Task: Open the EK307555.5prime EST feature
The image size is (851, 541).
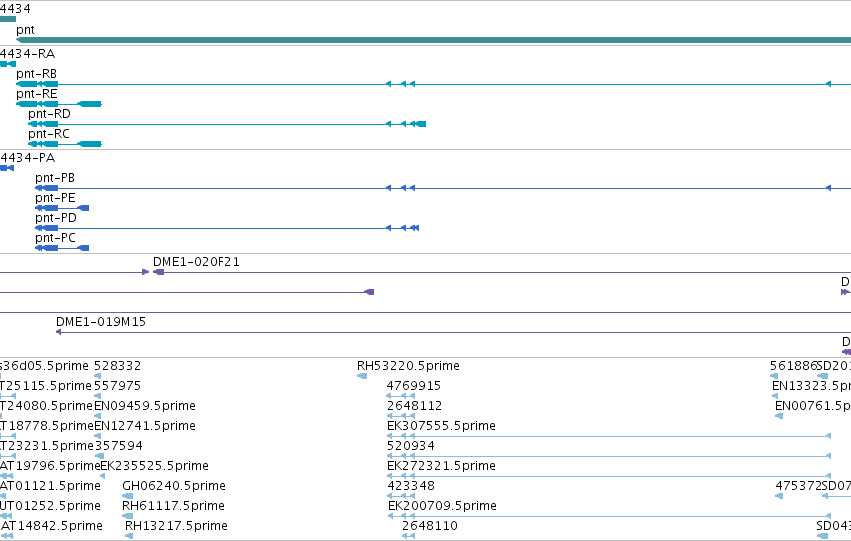Action: [x=609, y=436]
